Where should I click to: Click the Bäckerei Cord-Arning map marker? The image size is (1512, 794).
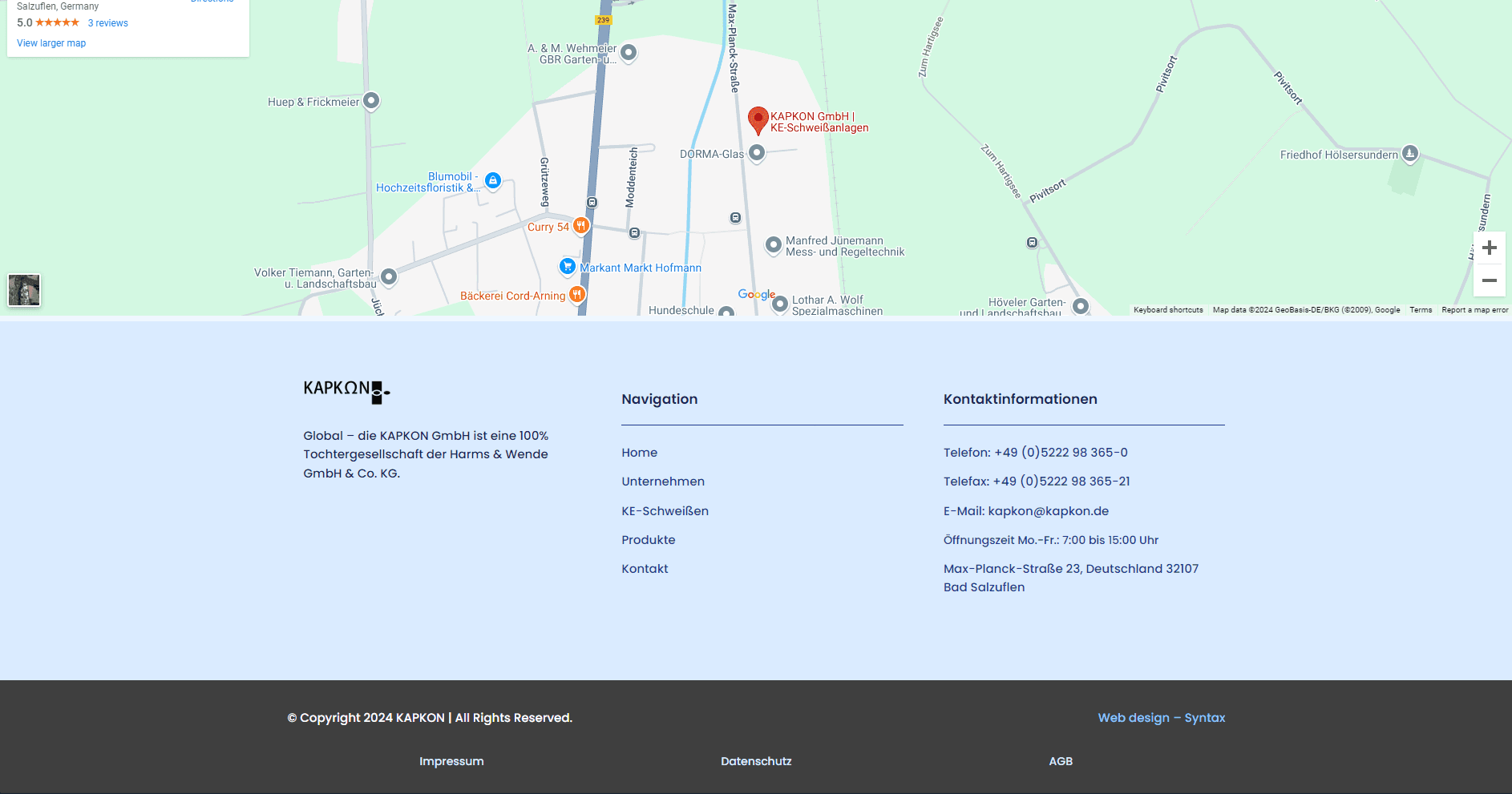click(576, 295)
